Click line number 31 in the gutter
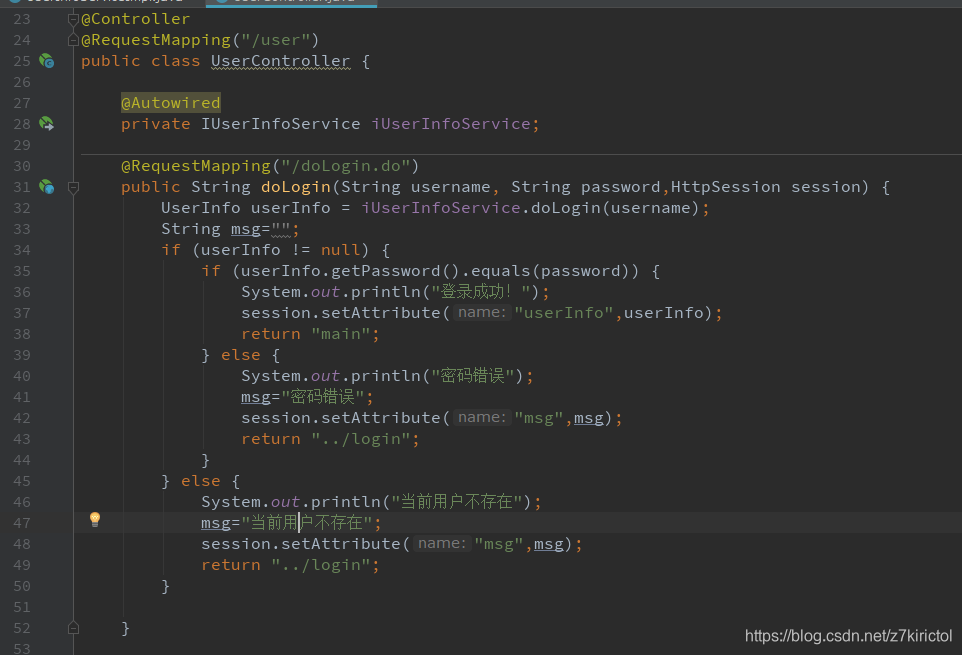The width and height of the screenshot is (962, 655). pyautogui.click(x=21, y=187)
